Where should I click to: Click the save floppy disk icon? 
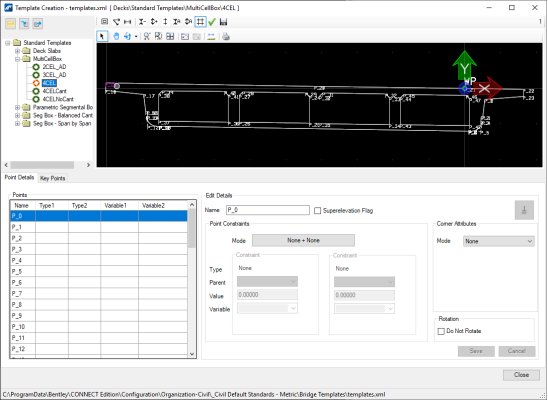(x=223, y=22)
